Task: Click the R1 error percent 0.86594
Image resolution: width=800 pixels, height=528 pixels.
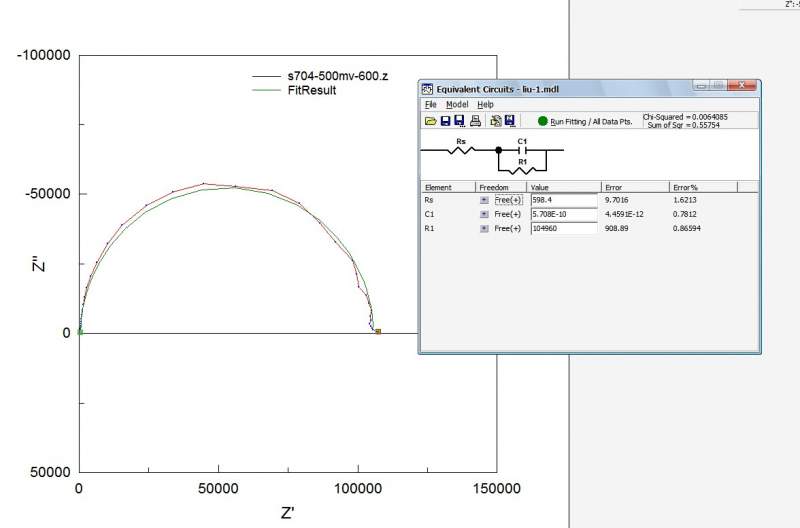Action: 687,229
